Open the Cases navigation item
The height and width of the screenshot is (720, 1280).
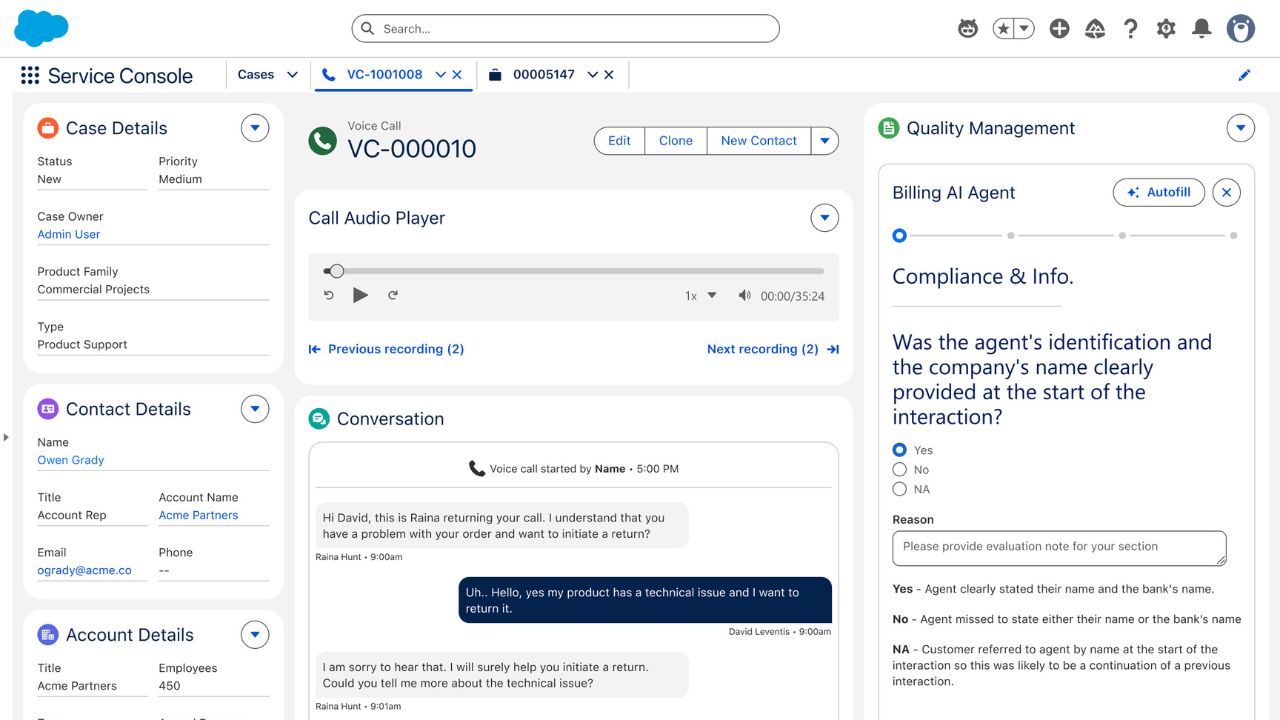(x=256, y=75)
